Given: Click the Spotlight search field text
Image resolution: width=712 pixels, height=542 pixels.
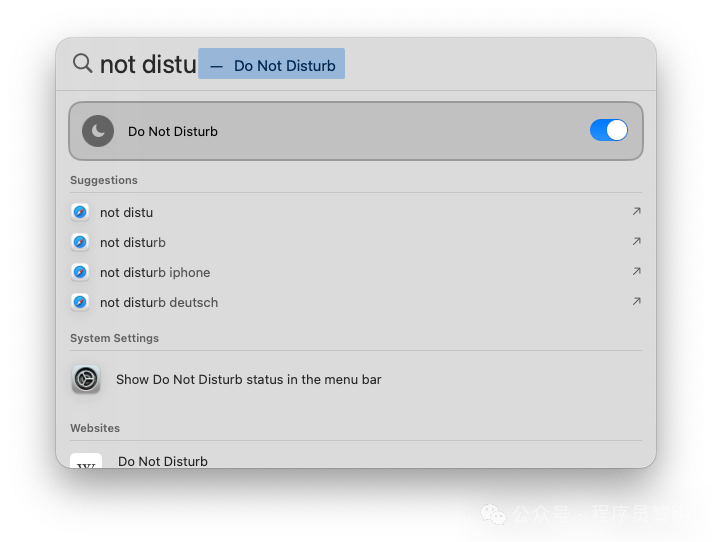Looking at the screenshot, I should click(x=148, y=64).
